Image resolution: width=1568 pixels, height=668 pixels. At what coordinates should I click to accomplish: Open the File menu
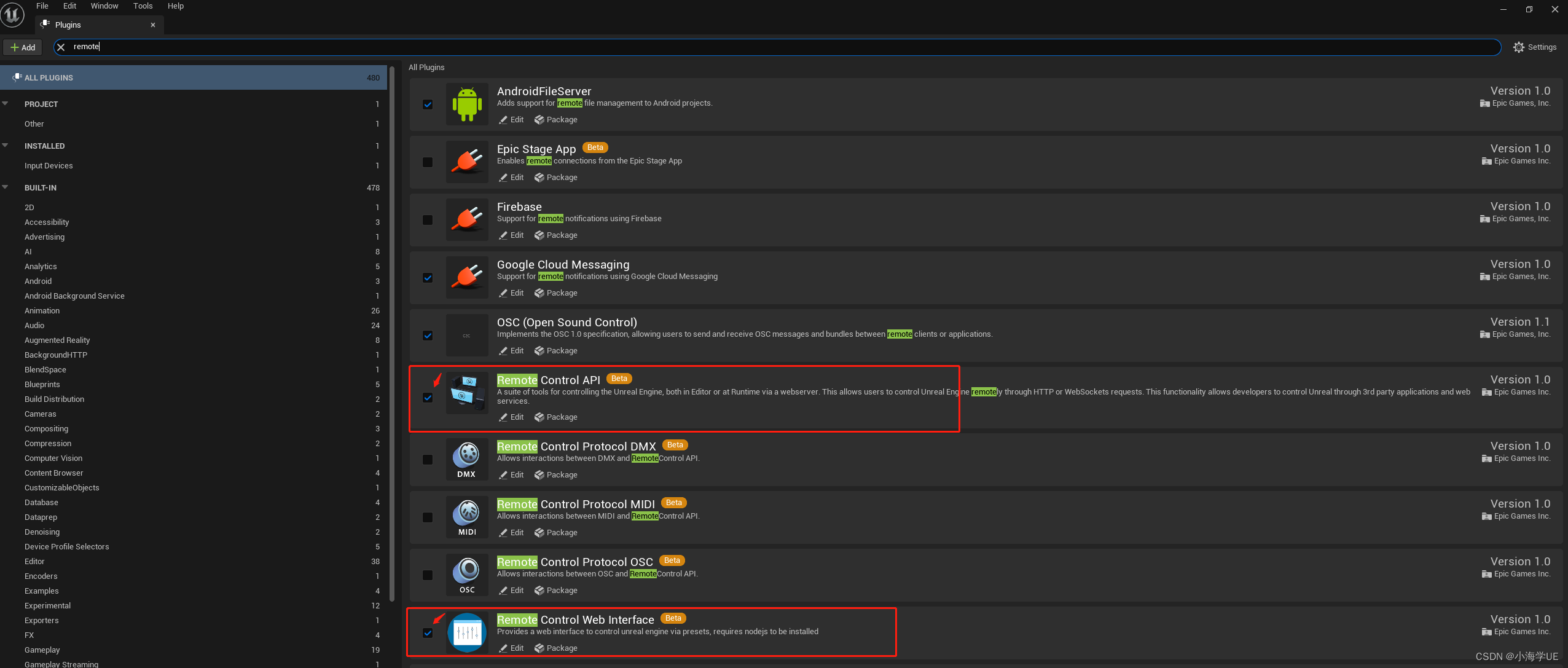[42, 6]
